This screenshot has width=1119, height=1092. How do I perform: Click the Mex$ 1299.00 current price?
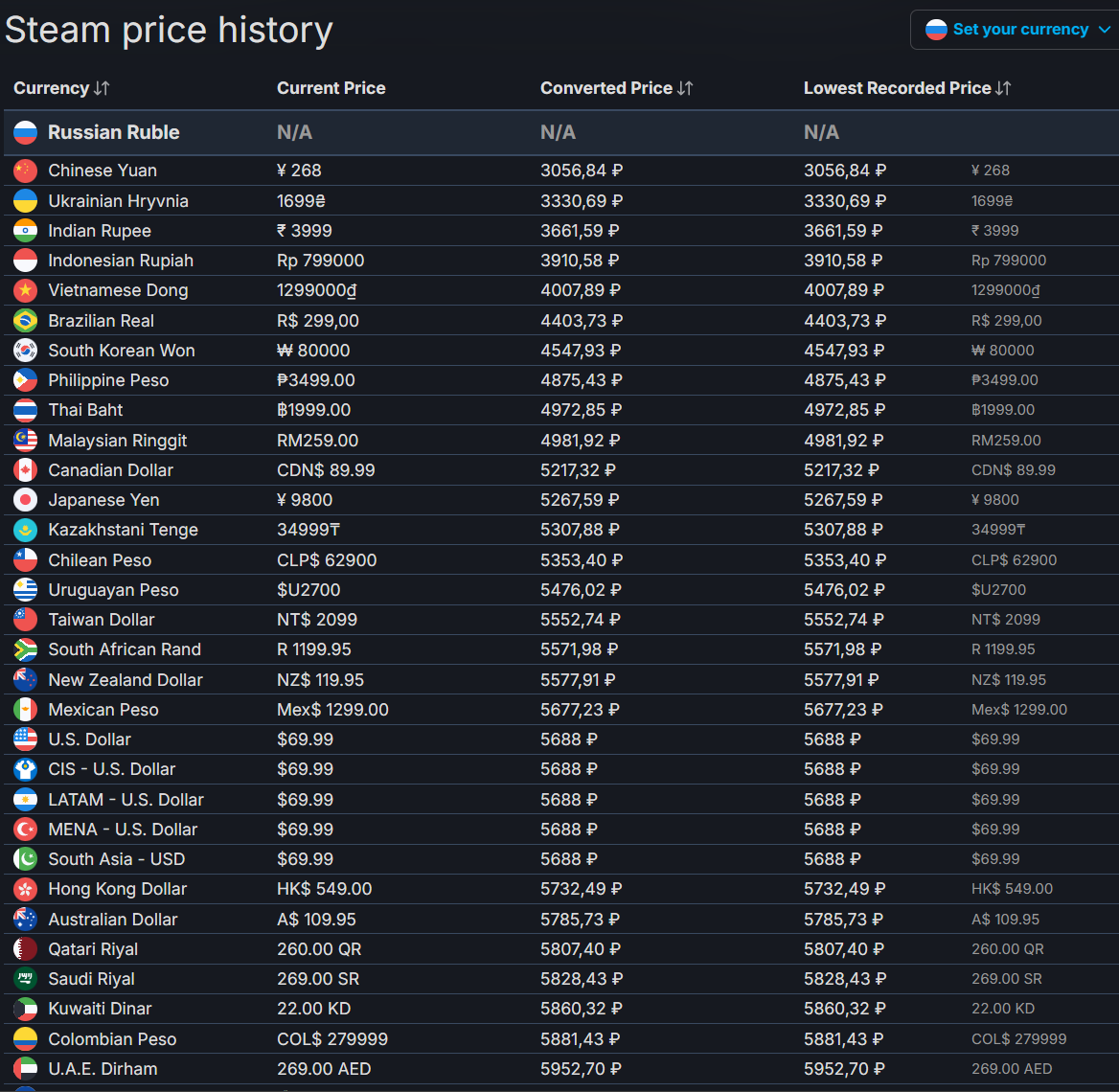tap(332, 710)
